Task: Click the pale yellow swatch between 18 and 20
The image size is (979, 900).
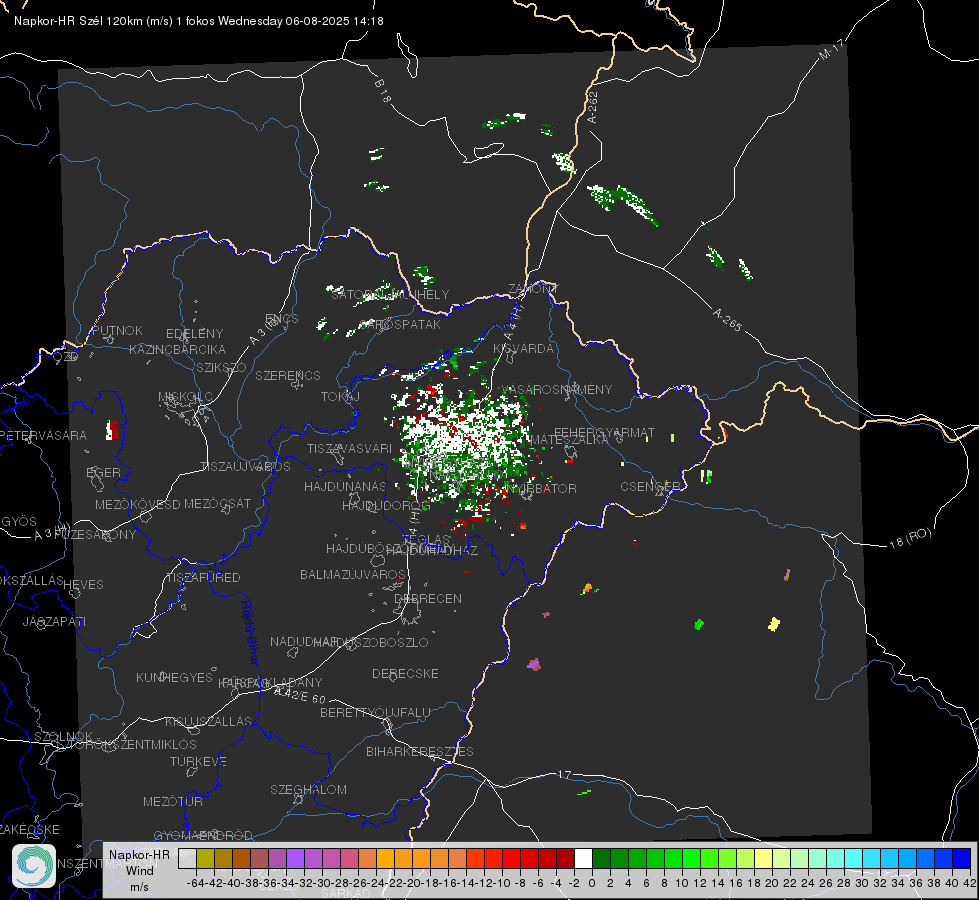Action: pos(763,859)
